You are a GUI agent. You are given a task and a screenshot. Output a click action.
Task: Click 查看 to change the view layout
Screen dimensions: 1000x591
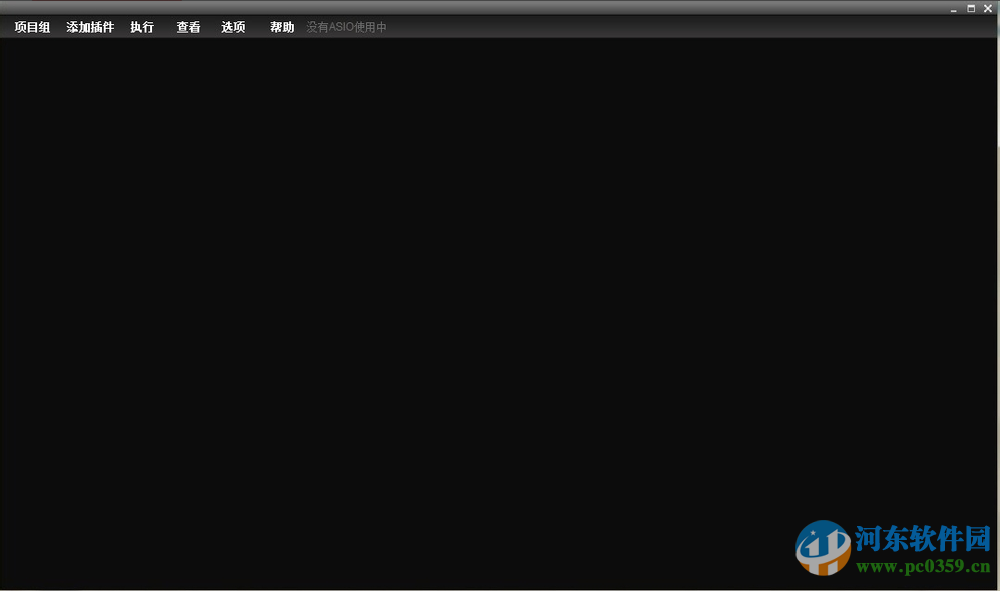188,27
